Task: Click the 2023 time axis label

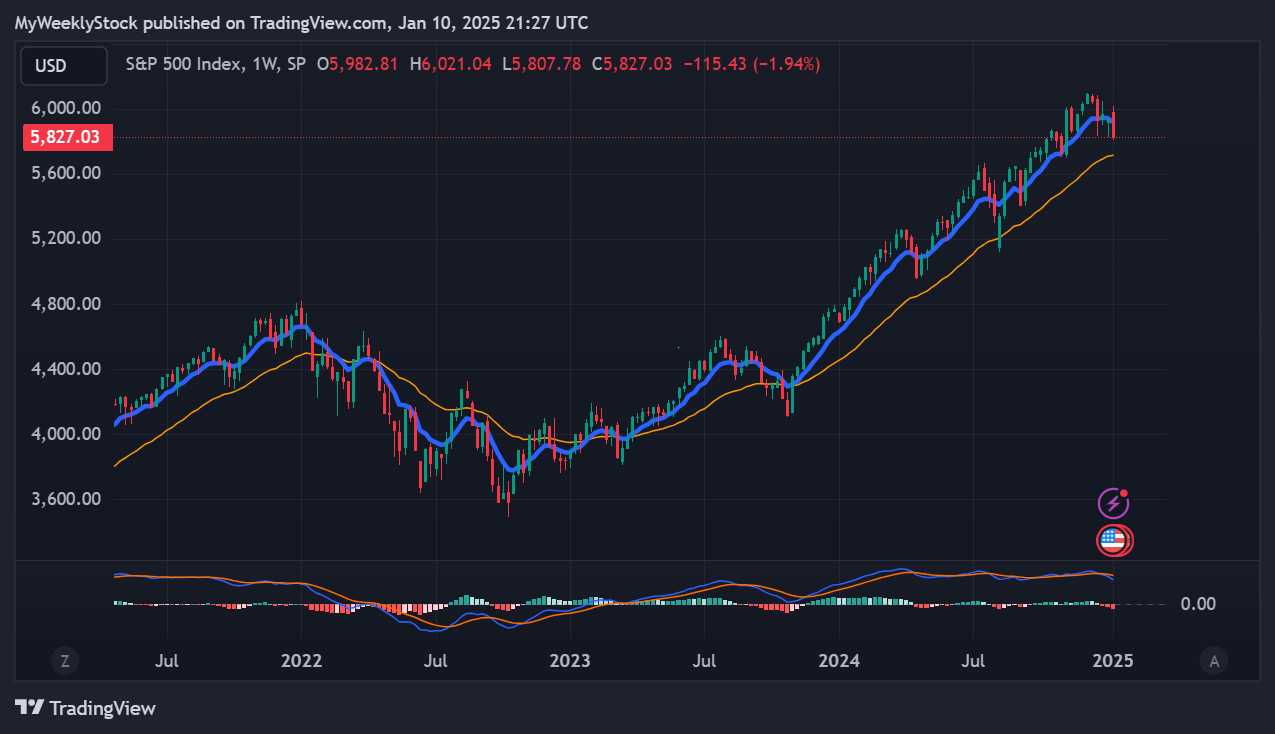Action: [570, 661]
